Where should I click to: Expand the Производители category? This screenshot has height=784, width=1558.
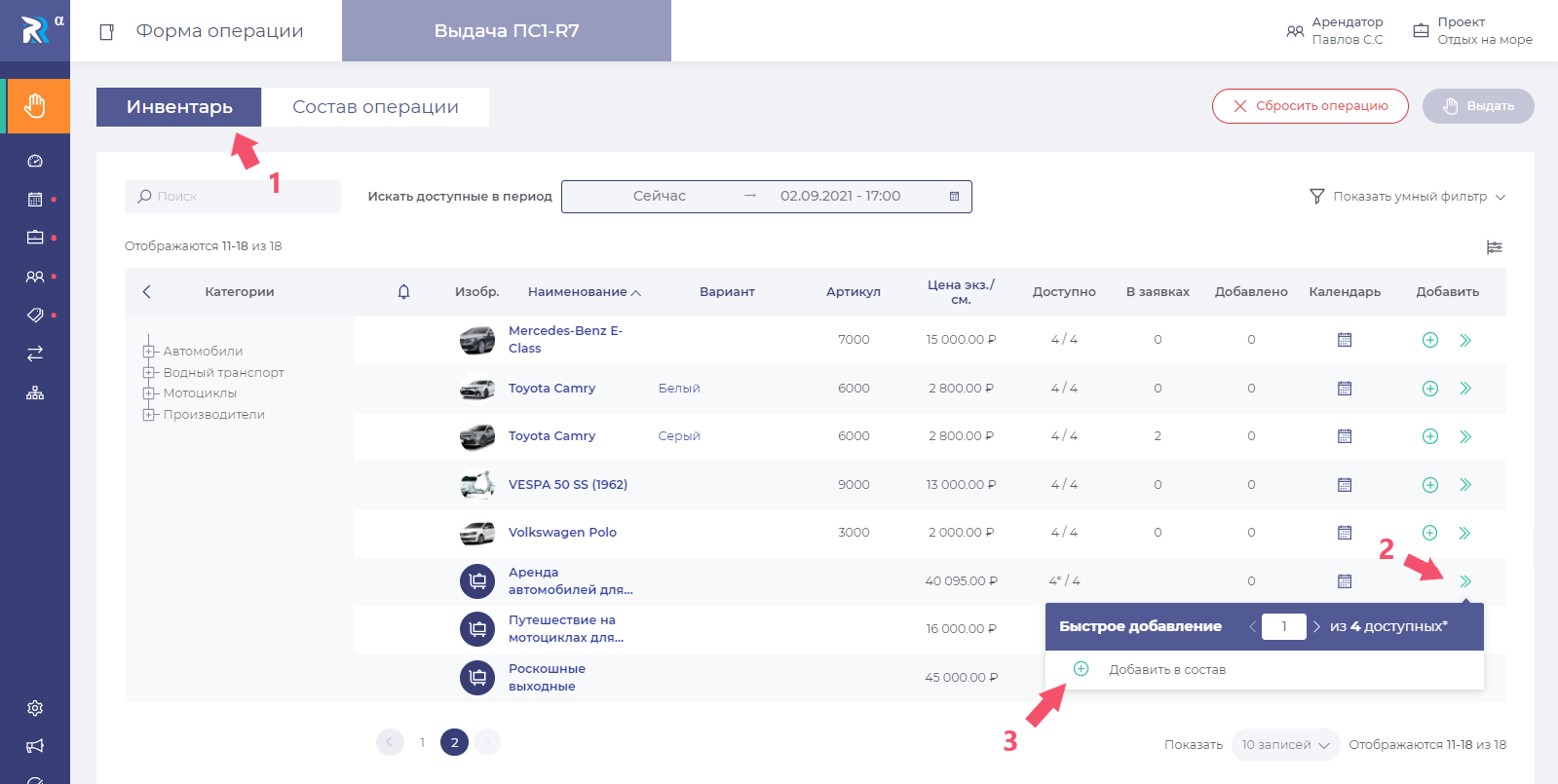click(149, 415)
